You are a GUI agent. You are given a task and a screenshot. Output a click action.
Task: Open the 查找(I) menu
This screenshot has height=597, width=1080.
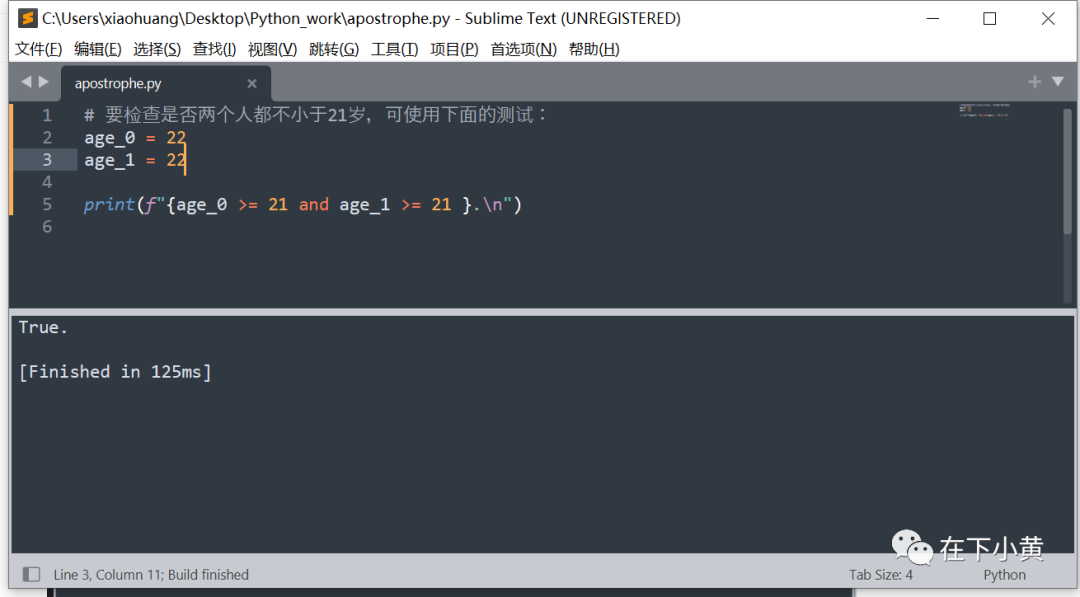[214, 50]
